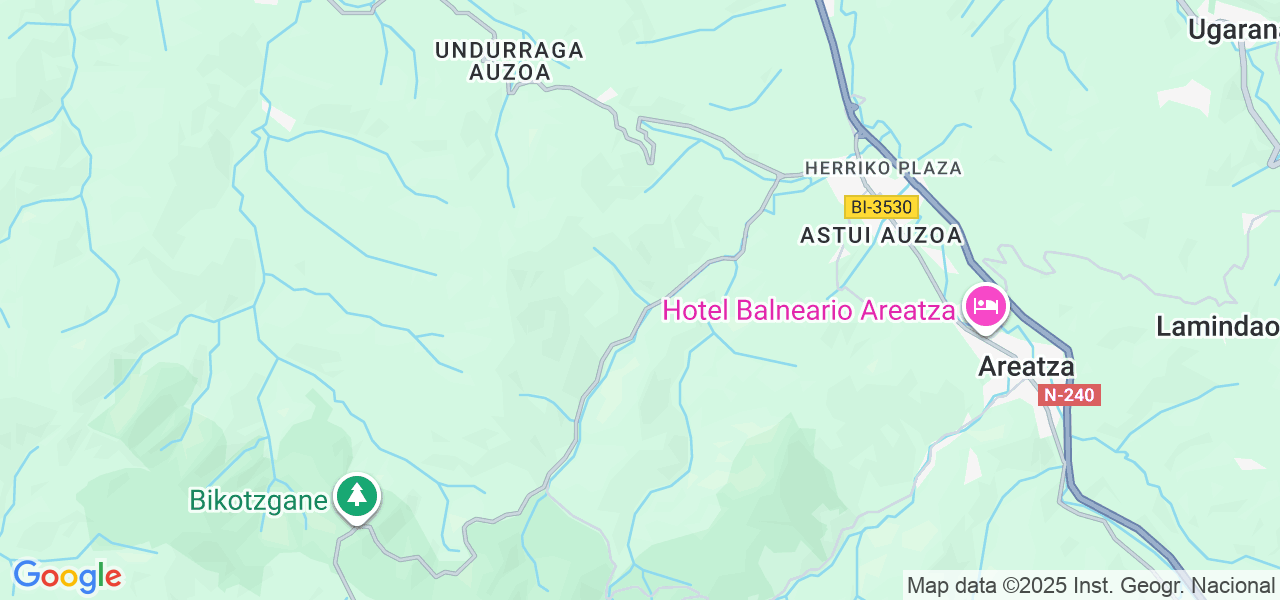1280x600 pixels.
Task: Click the Bikotzgane green tree marker
Action: pyautogui.click(x=356, y=496)
